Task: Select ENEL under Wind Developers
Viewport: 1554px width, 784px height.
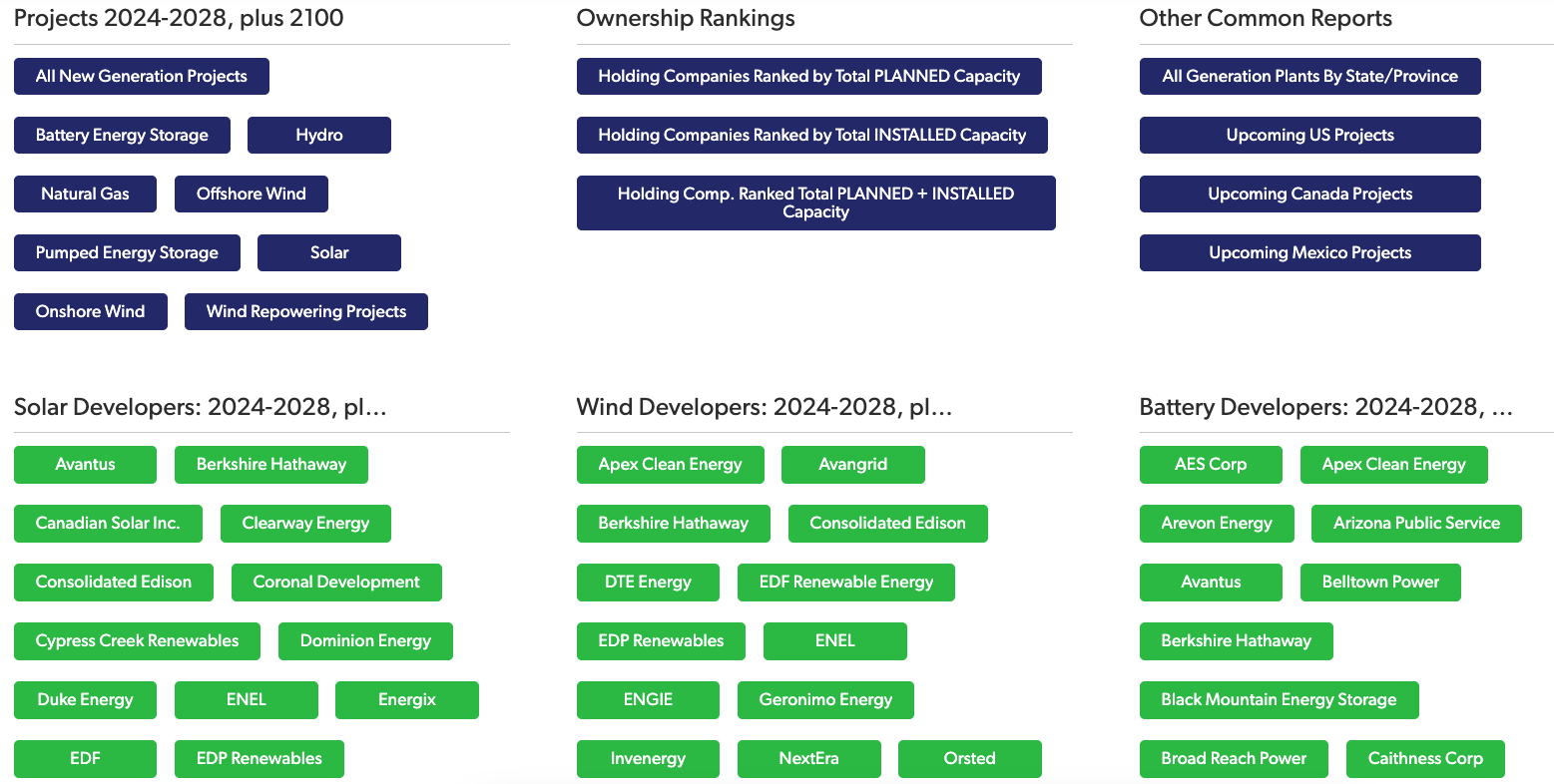Action: point(835,640)
